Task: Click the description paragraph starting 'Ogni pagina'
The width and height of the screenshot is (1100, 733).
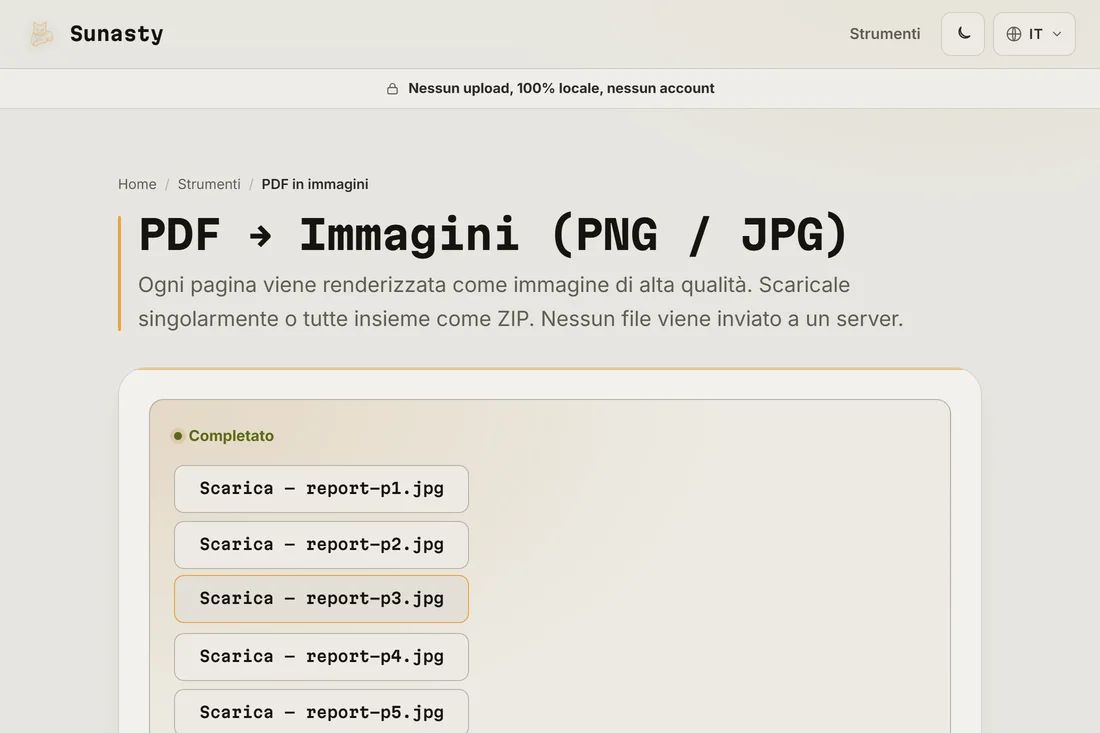Action: 521,302
